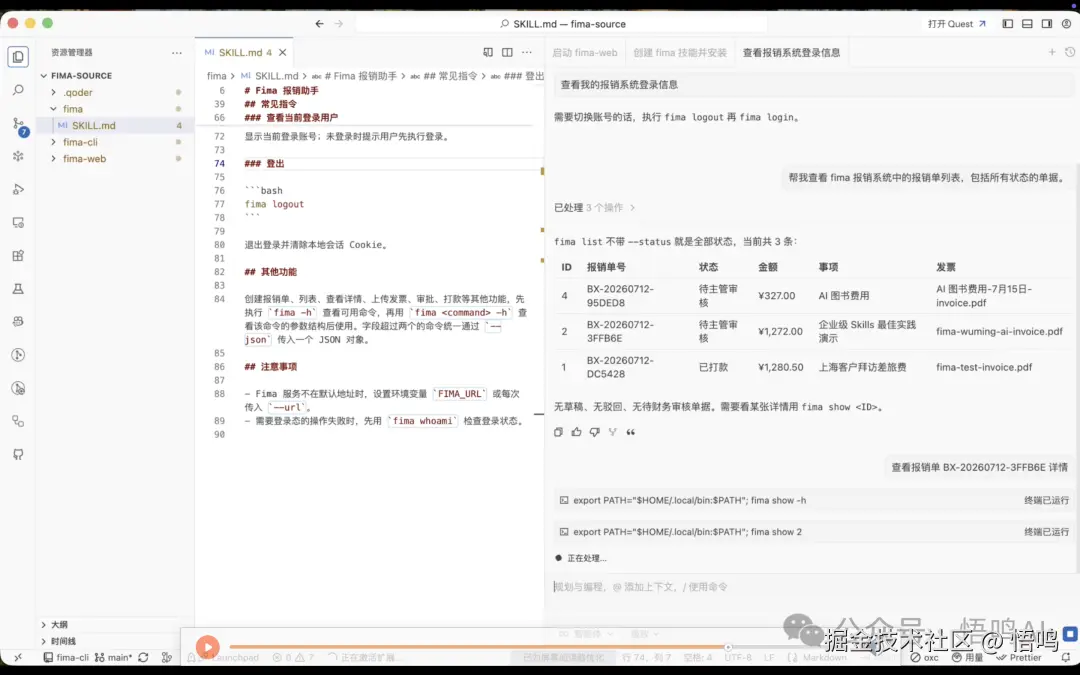Click the ¥1,280.50 amount cell
This screenshot has width=1080, height=675.
point(780,367)
